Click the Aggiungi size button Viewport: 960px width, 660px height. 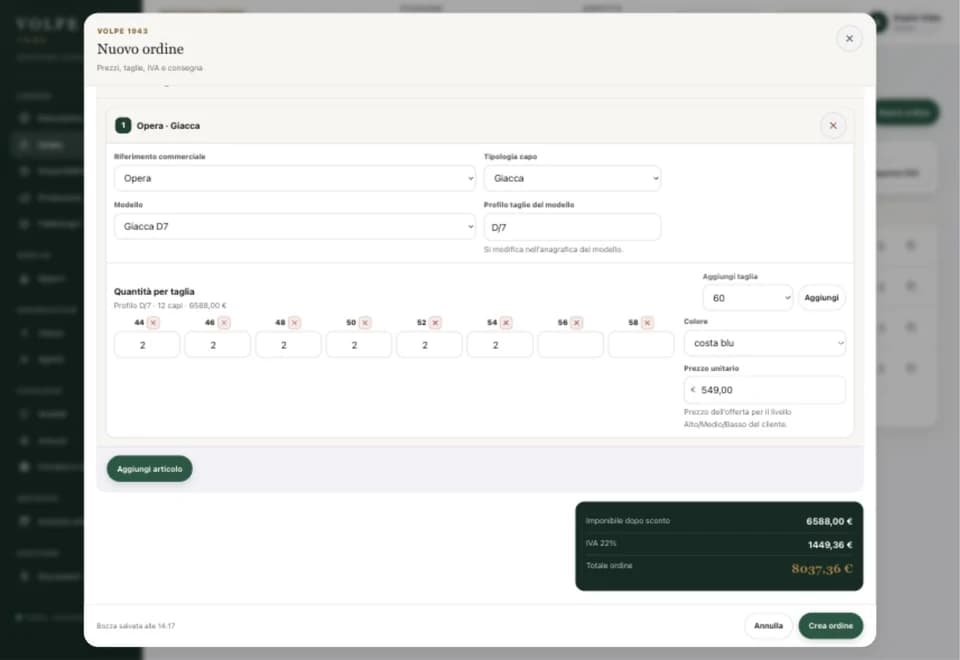click(x=821, y=298)
